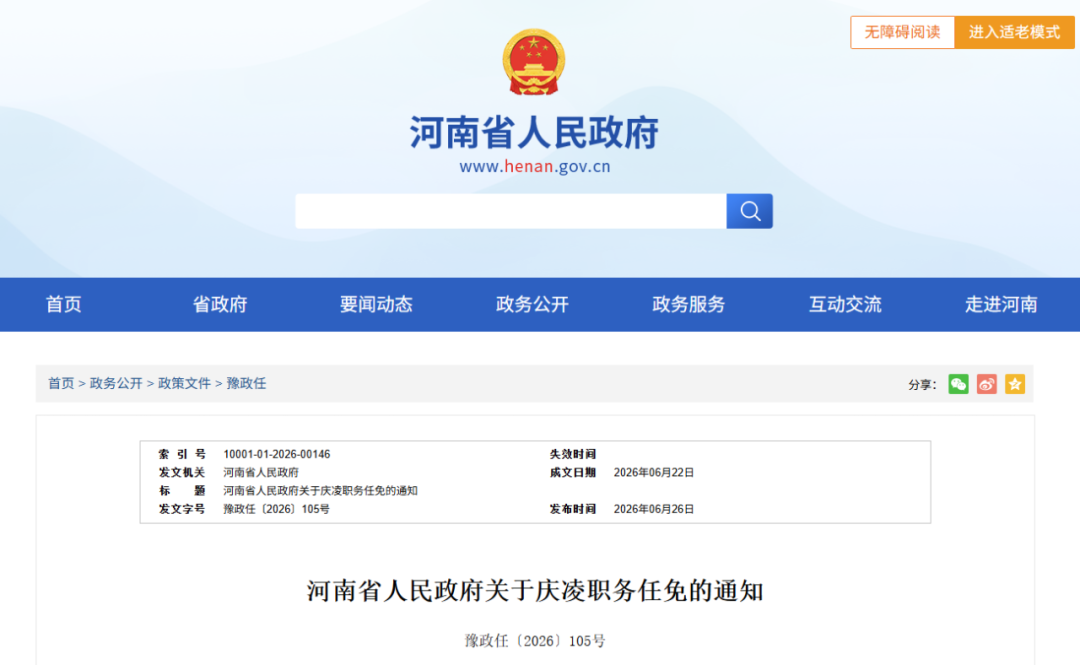Click the yellow star favorite icon

point(1015,384)
